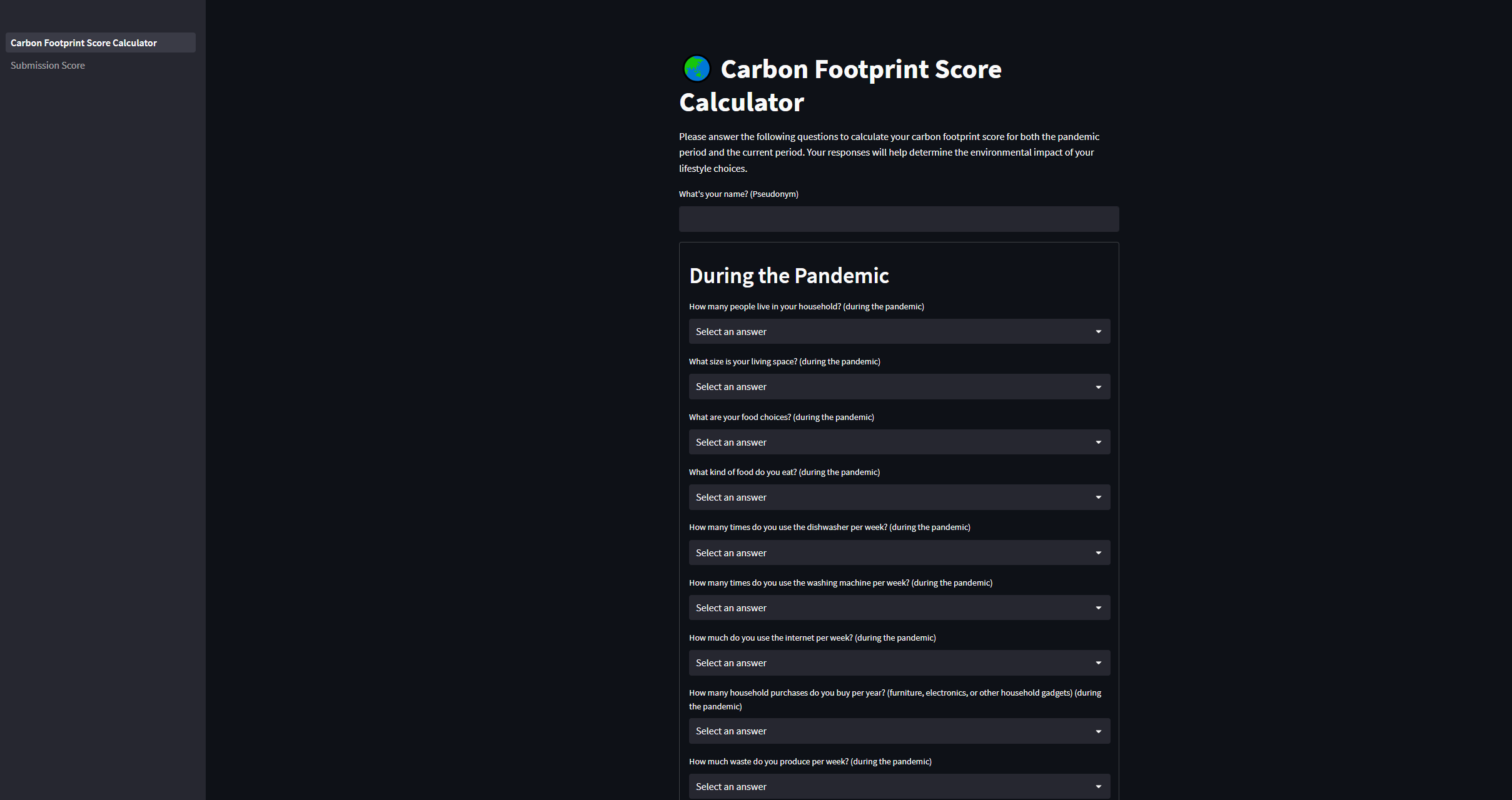Open the Submission Score page
Screen dimensions: 1512x800
48,65
